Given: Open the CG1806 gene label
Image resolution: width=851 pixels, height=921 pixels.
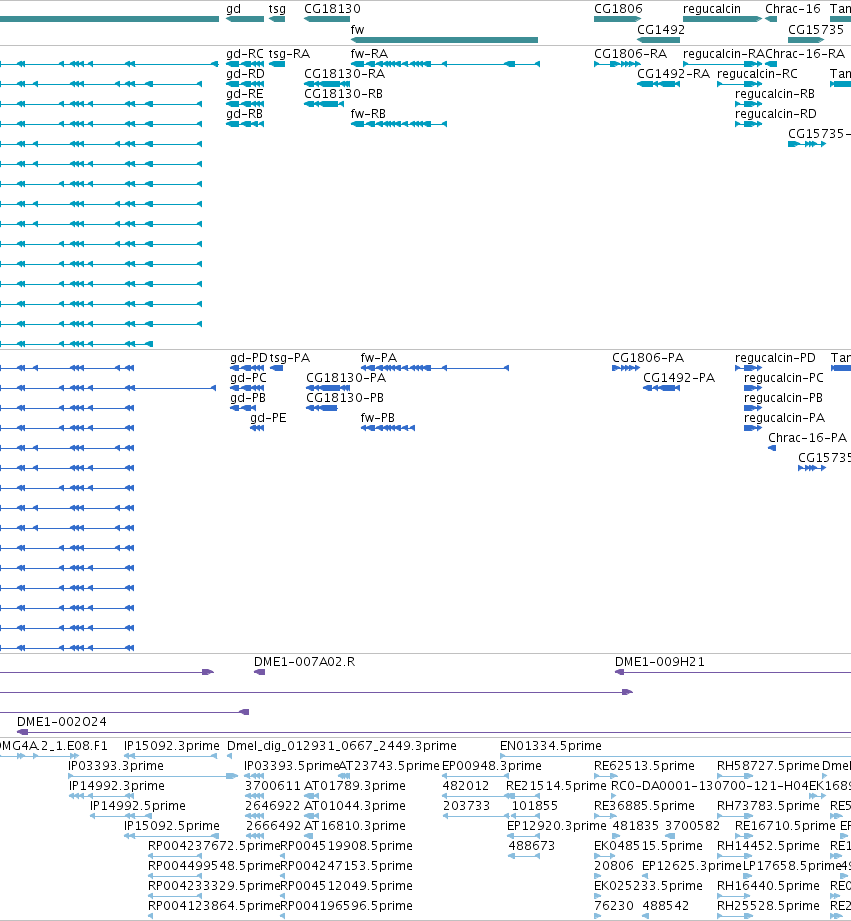Looking at the screenshot, I should 618,9.
